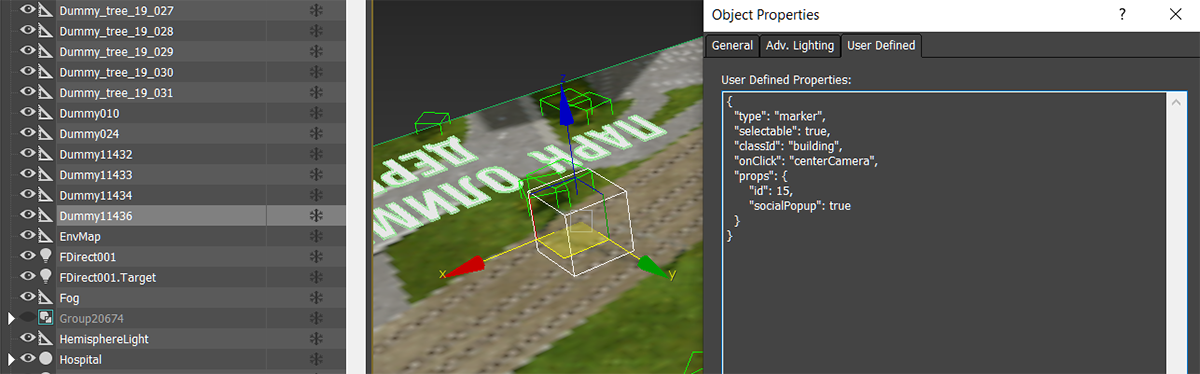Screen dimensions: 1200x374
Task: Select the EnvMap name in scene list
Action: coord(79,236)
